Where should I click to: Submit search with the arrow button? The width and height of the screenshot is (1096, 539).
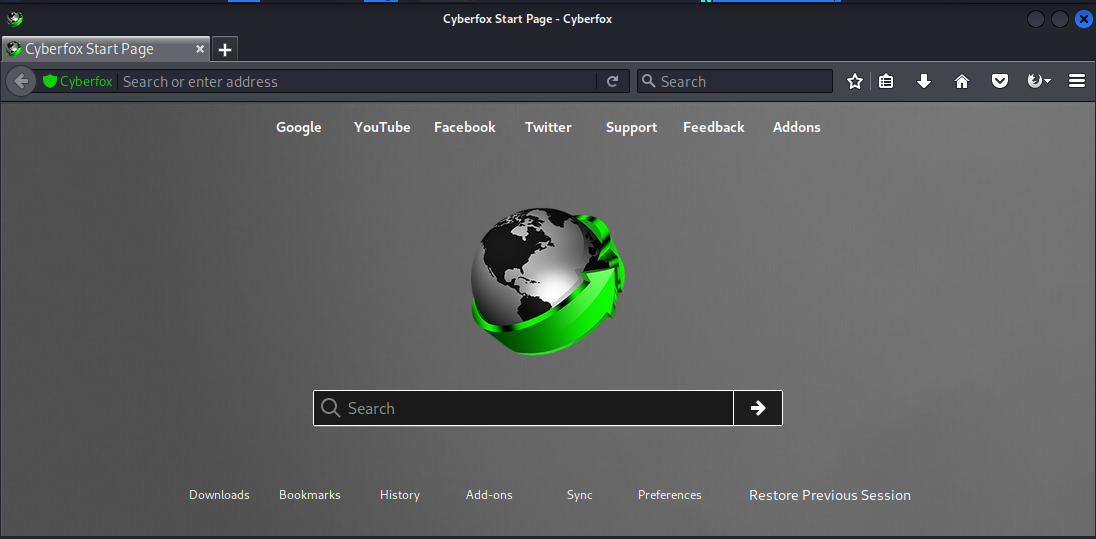pos(758,408)
